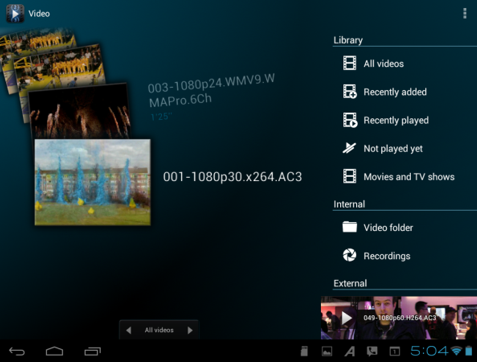Viewport: 477px width, 362px height.
Task: Tap the SD card notification icon
Action: (304, 351)
